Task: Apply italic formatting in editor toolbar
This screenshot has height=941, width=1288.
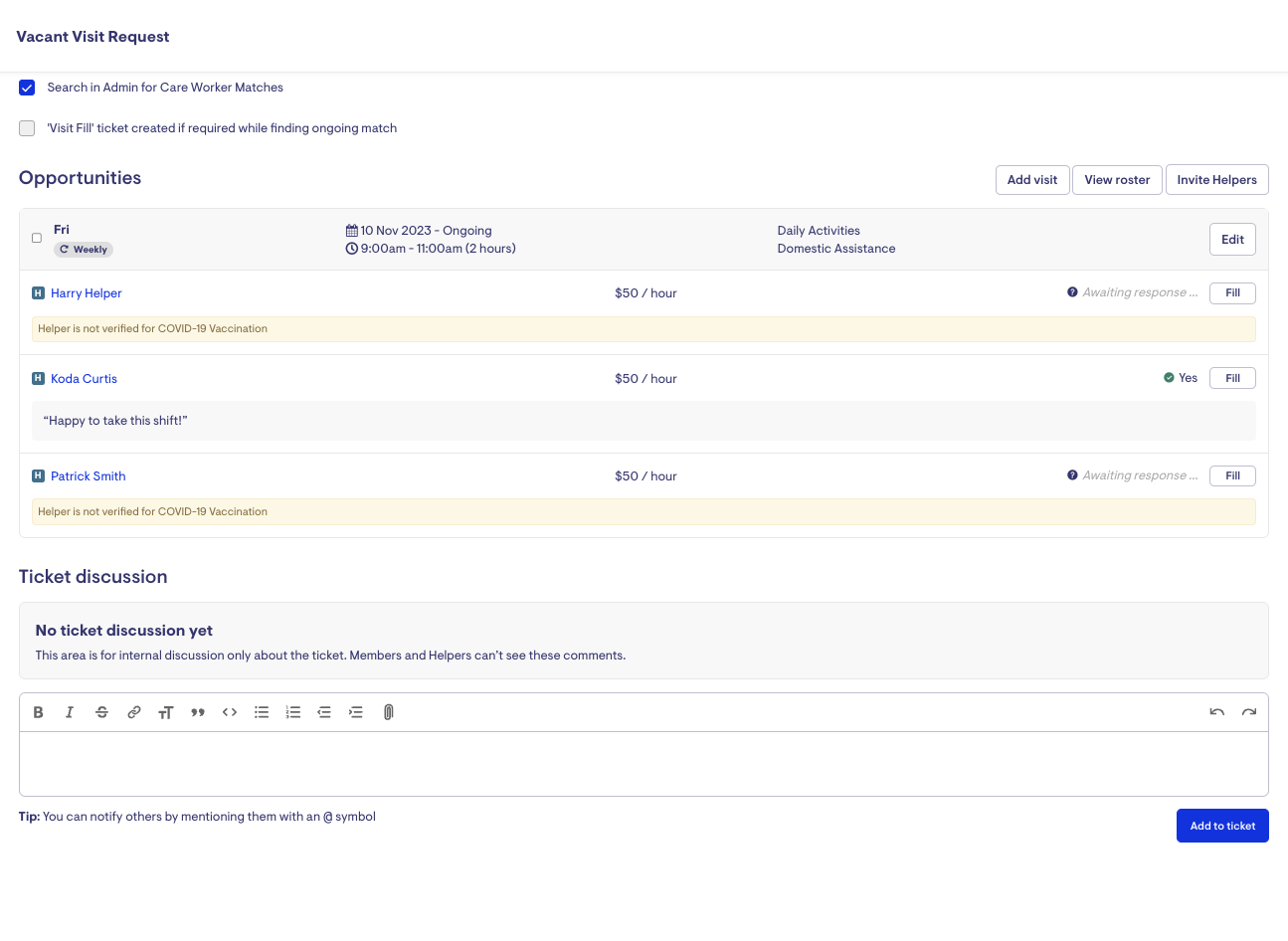Action: point(70,712)
